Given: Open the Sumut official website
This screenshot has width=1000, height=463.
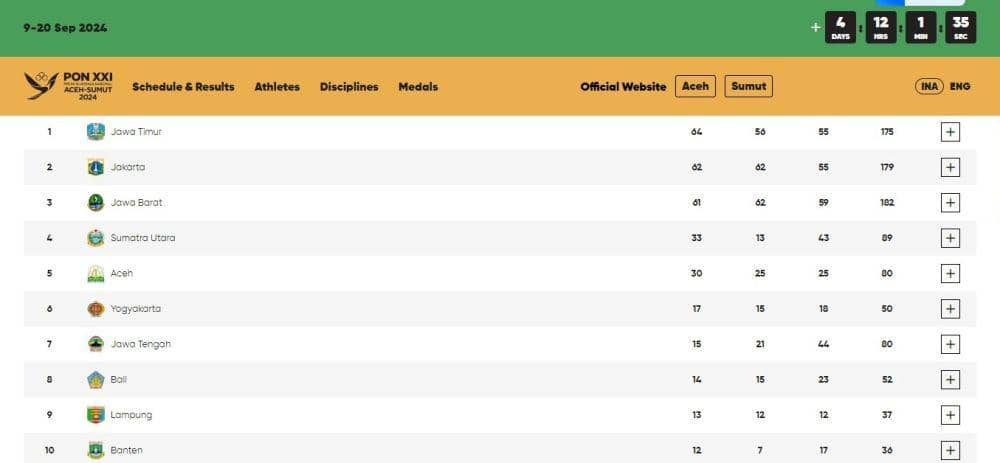Looking at the screenshot, I should (x=748, y=86).
